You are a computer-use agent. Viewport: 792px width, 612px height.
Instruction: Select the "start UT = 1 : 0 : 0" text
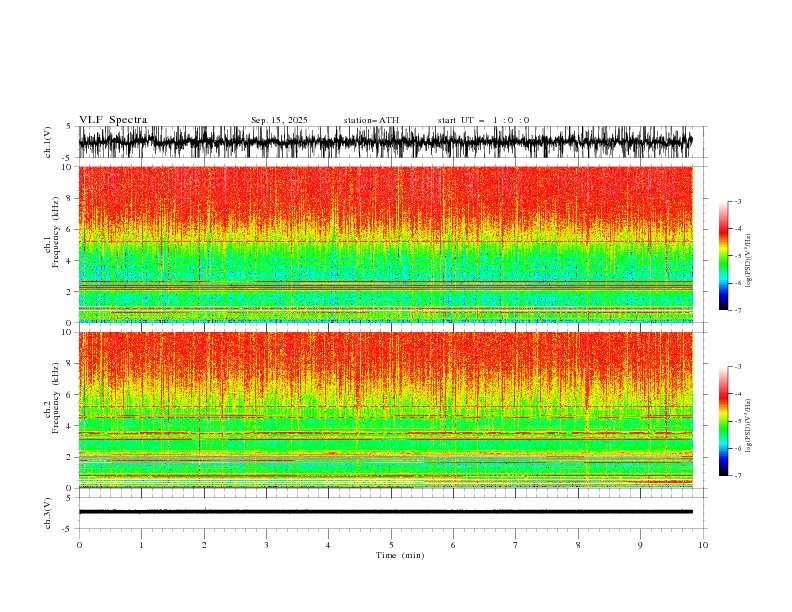click(483, 120)
